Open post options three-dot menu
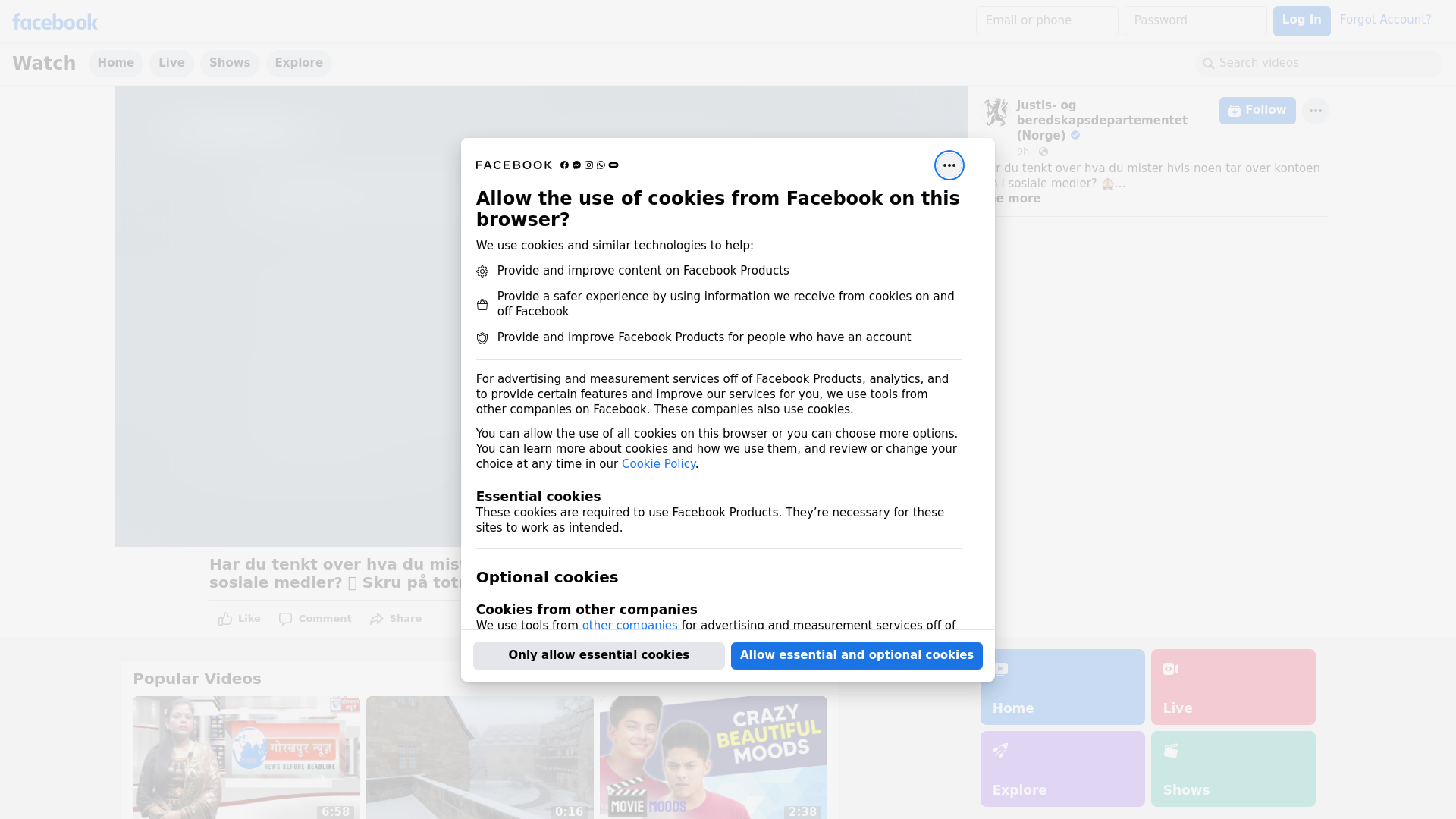1456x819 pixels. (1315, 111)
